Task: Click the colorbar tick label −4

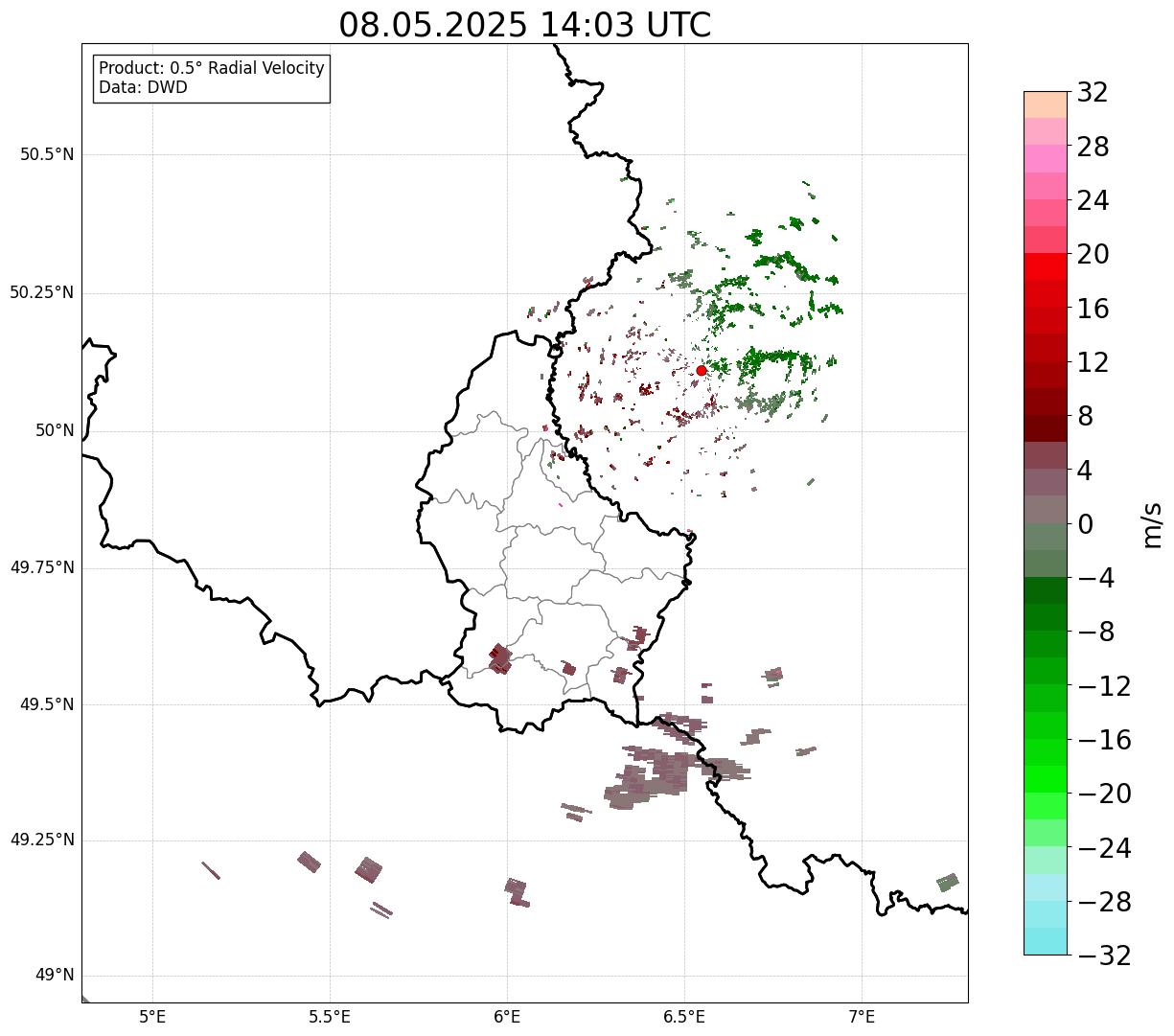Action: (x=1094, y=579)
